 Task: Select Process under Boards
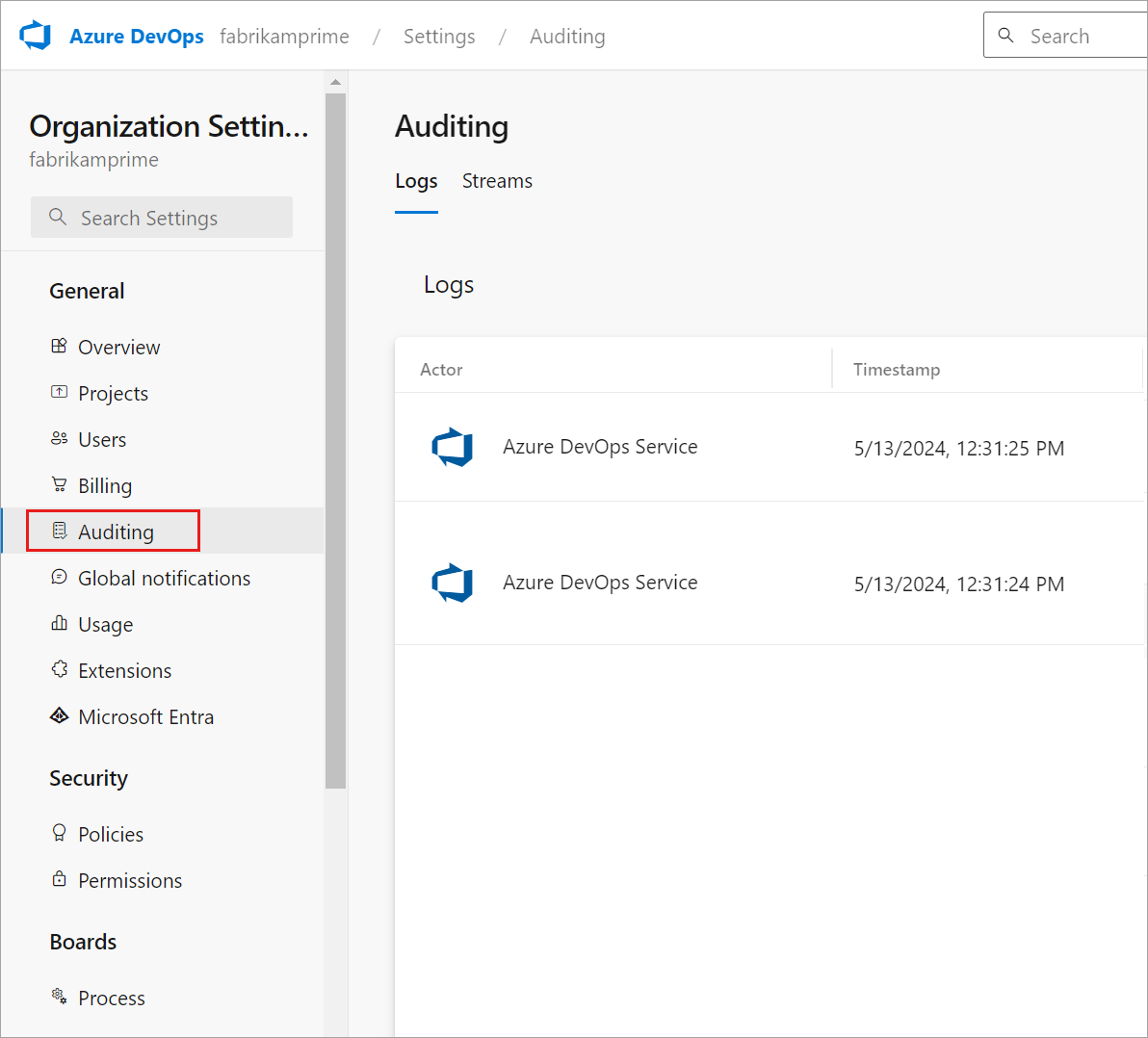(x=112, y=998)
